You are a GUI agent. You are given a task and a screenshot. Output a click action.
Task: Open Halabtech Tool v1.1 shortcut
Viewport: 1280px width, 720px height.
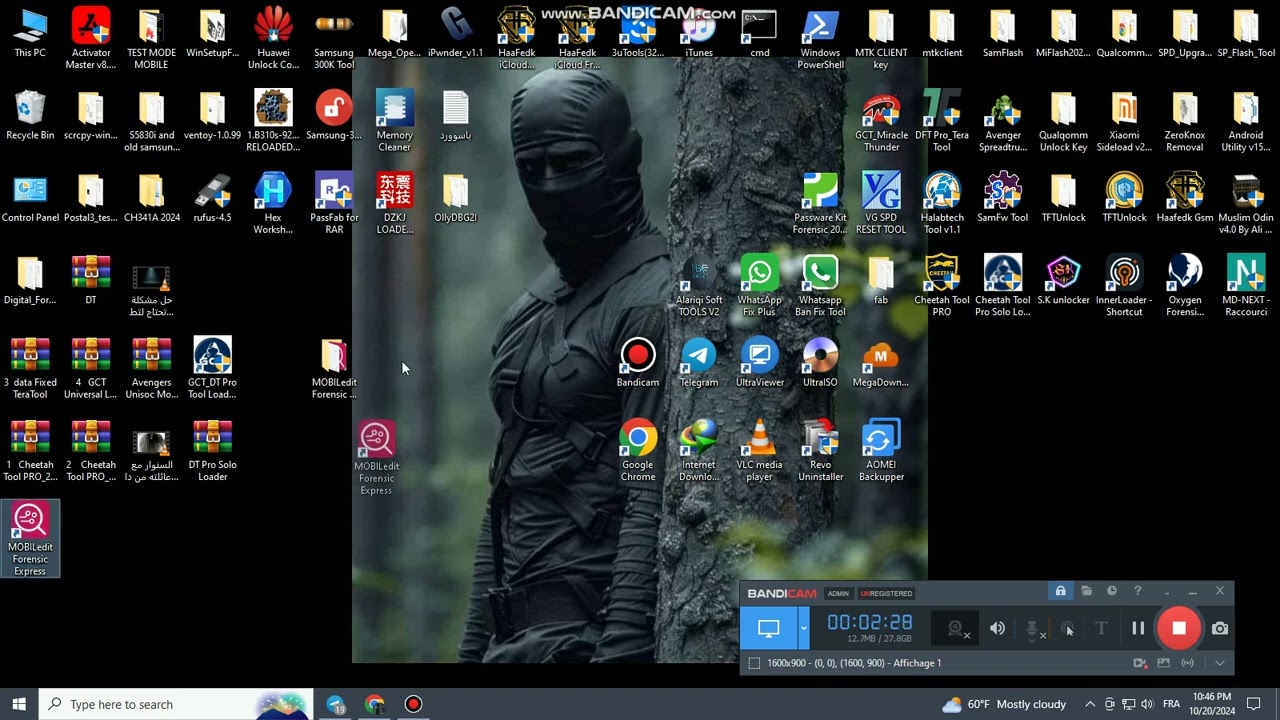click(x=942, y=204)
